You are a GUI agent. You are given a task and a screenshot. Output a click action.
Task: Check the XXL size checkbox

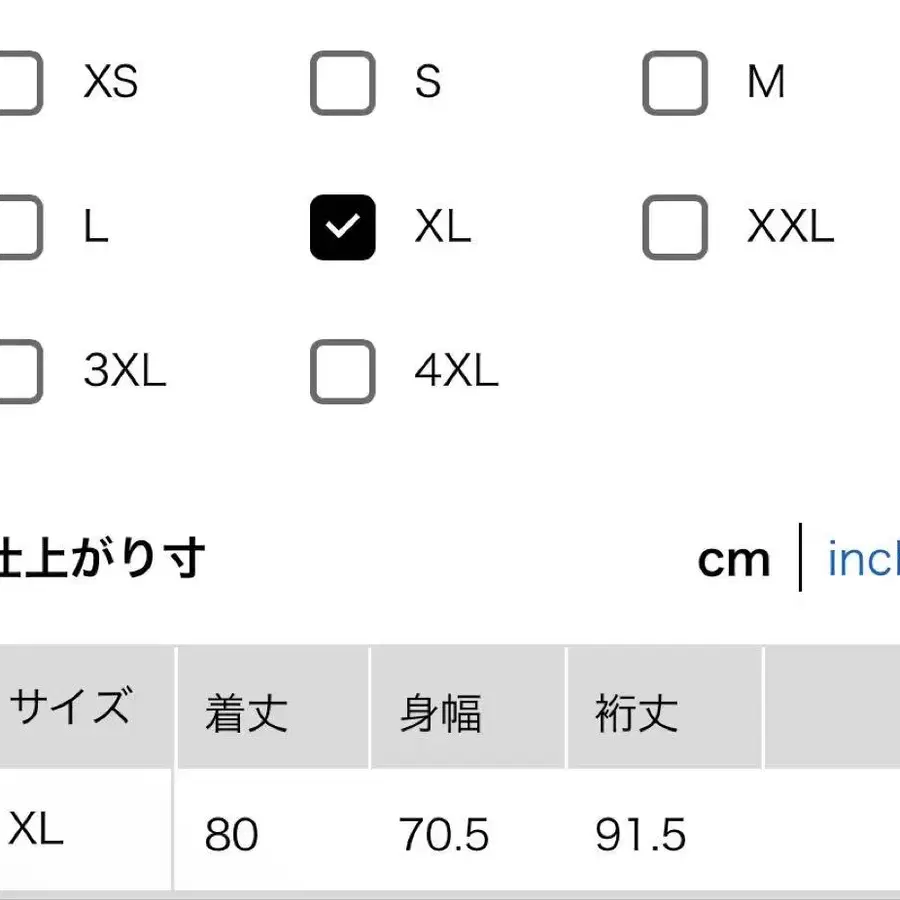(674, 228)
